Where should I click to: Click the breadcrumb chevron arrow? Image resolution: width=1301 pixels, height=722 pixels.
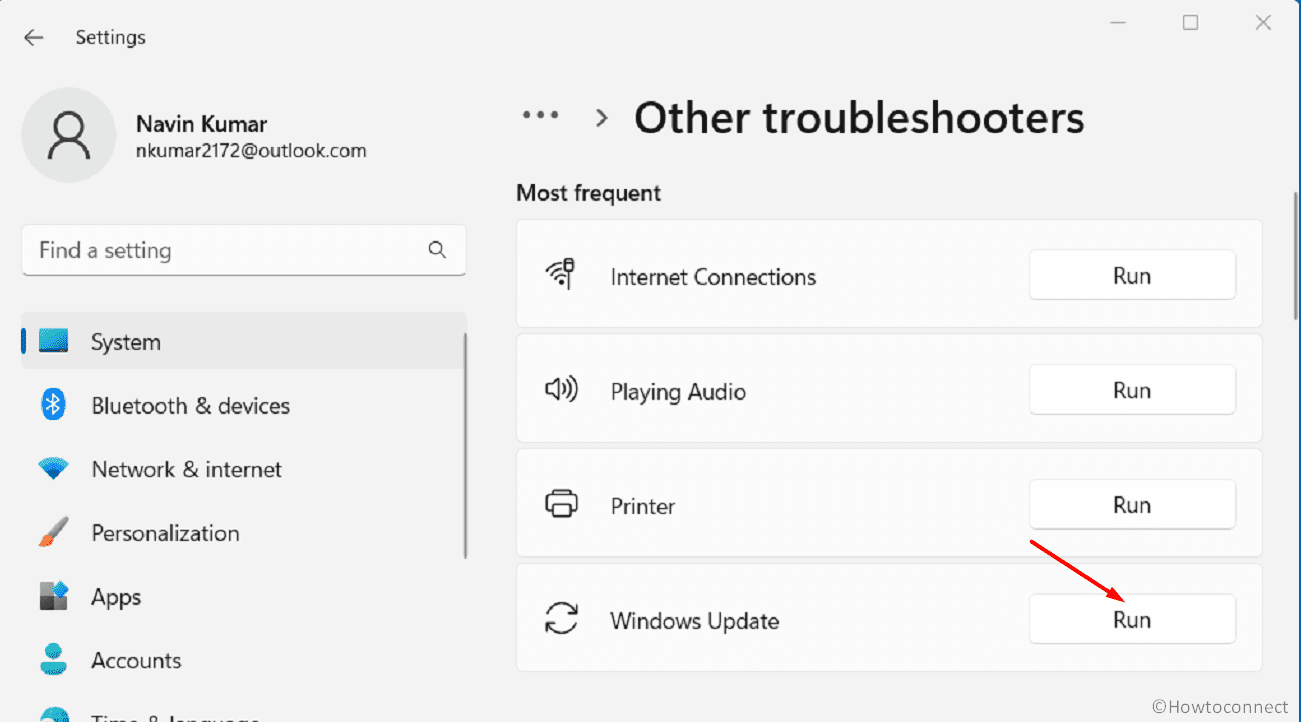tap(602, 117)
